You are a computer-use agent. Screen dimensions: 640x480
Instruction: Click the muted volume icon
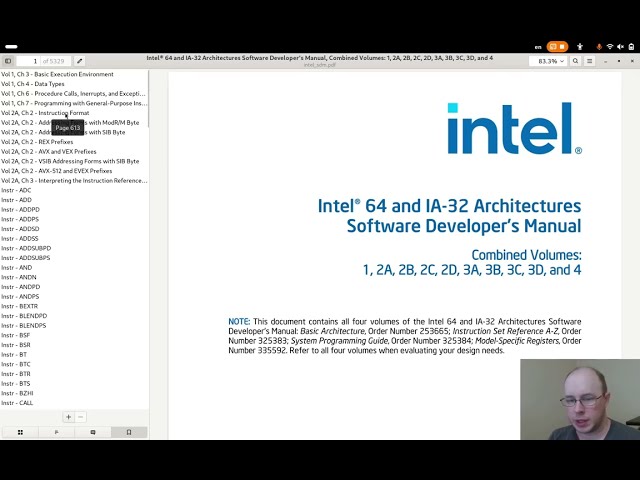620,47
